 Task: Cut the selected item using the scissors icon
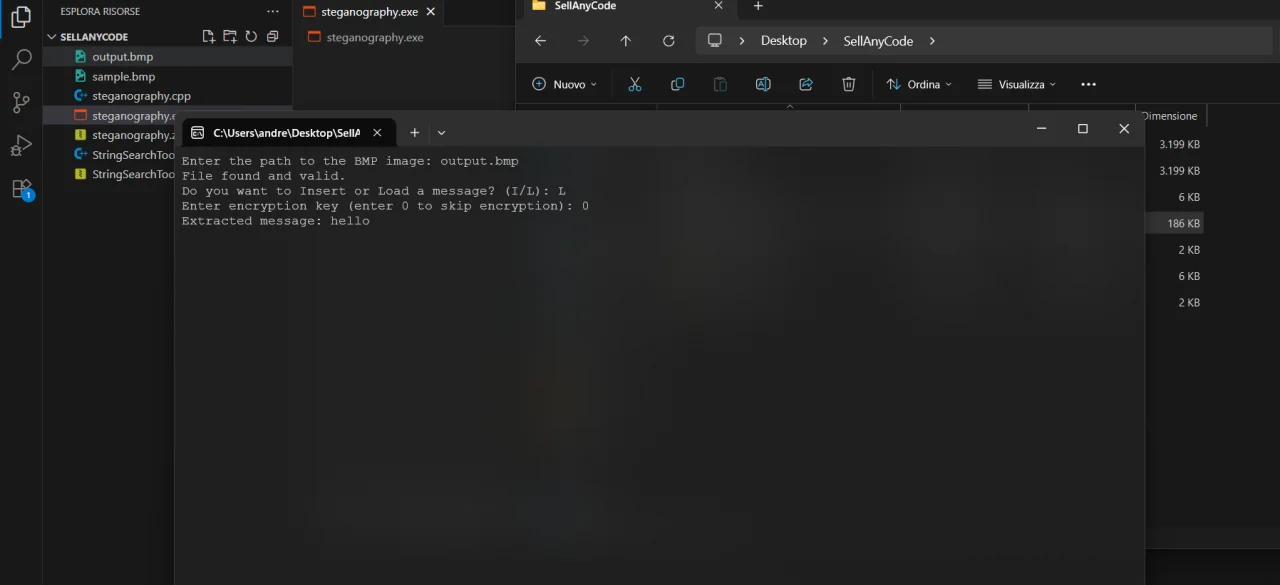coord(634,84)
